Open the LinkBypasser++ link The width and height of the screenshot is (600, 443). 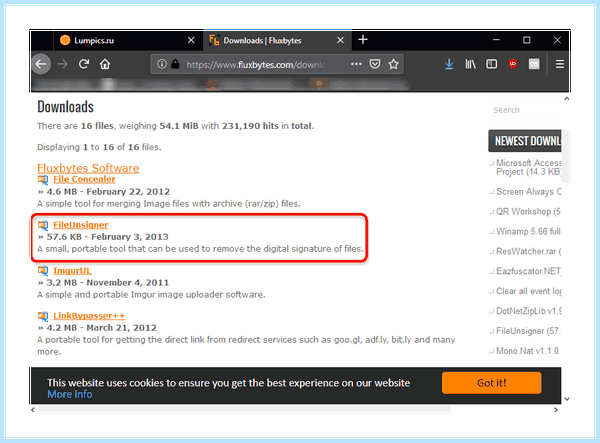[x=89, y=316]
